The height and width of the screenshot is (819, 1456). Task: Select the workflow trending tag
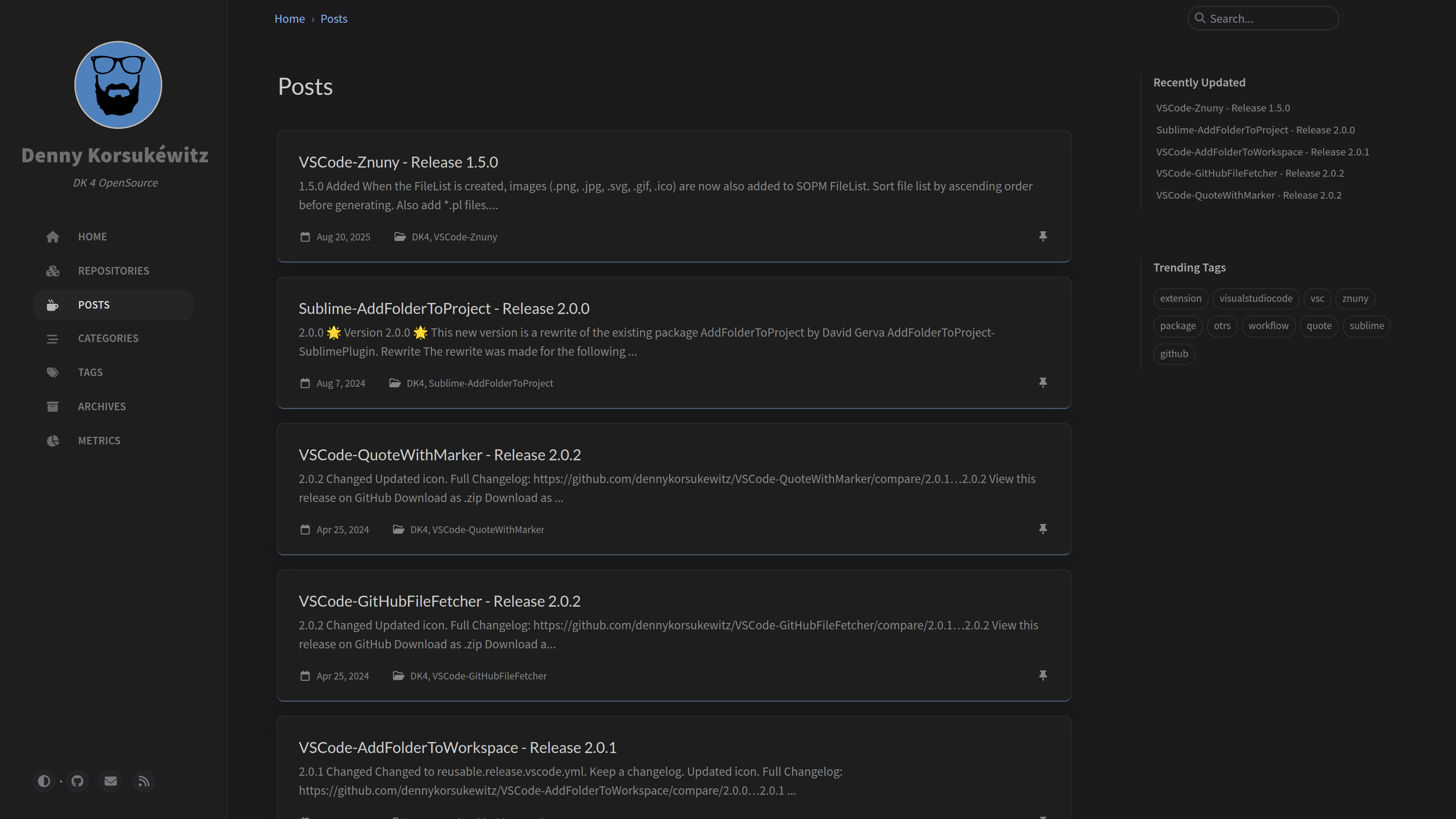pyautogui.click(x=1268, y=326)
